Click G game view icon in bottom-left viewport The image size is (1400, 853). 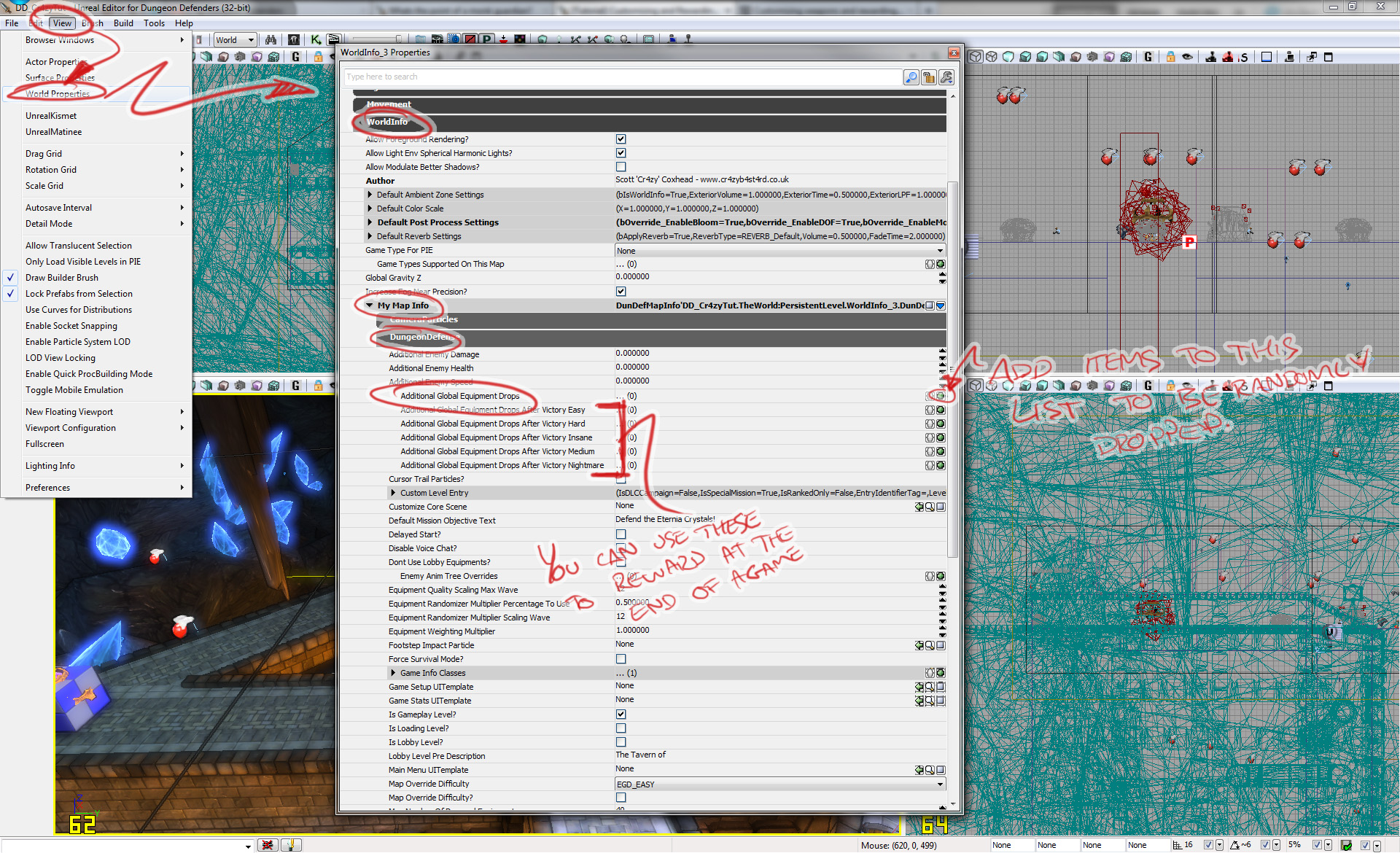tap(295, 385)
